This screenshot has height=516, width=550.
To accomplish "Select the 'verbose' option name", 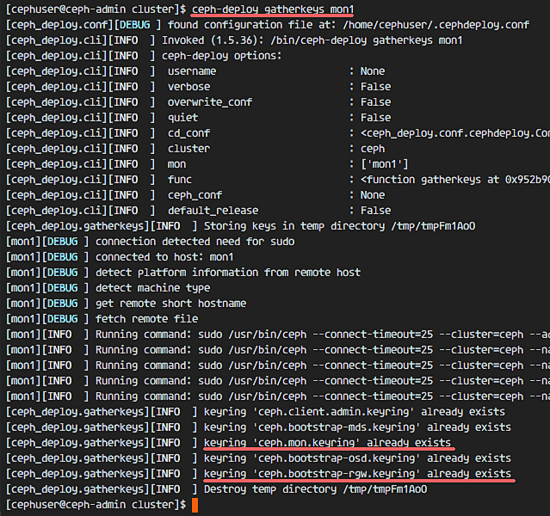I will tap(189, 87).
